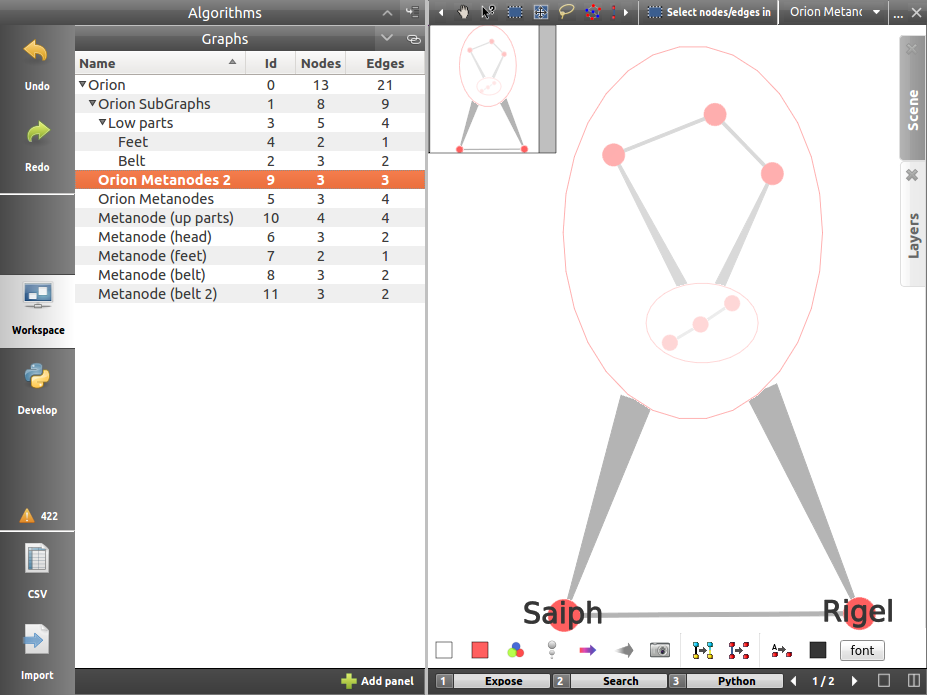Collapse the Low parts subgraph
The height and width of the screenshot is (695, 927).
coord(102,123)
